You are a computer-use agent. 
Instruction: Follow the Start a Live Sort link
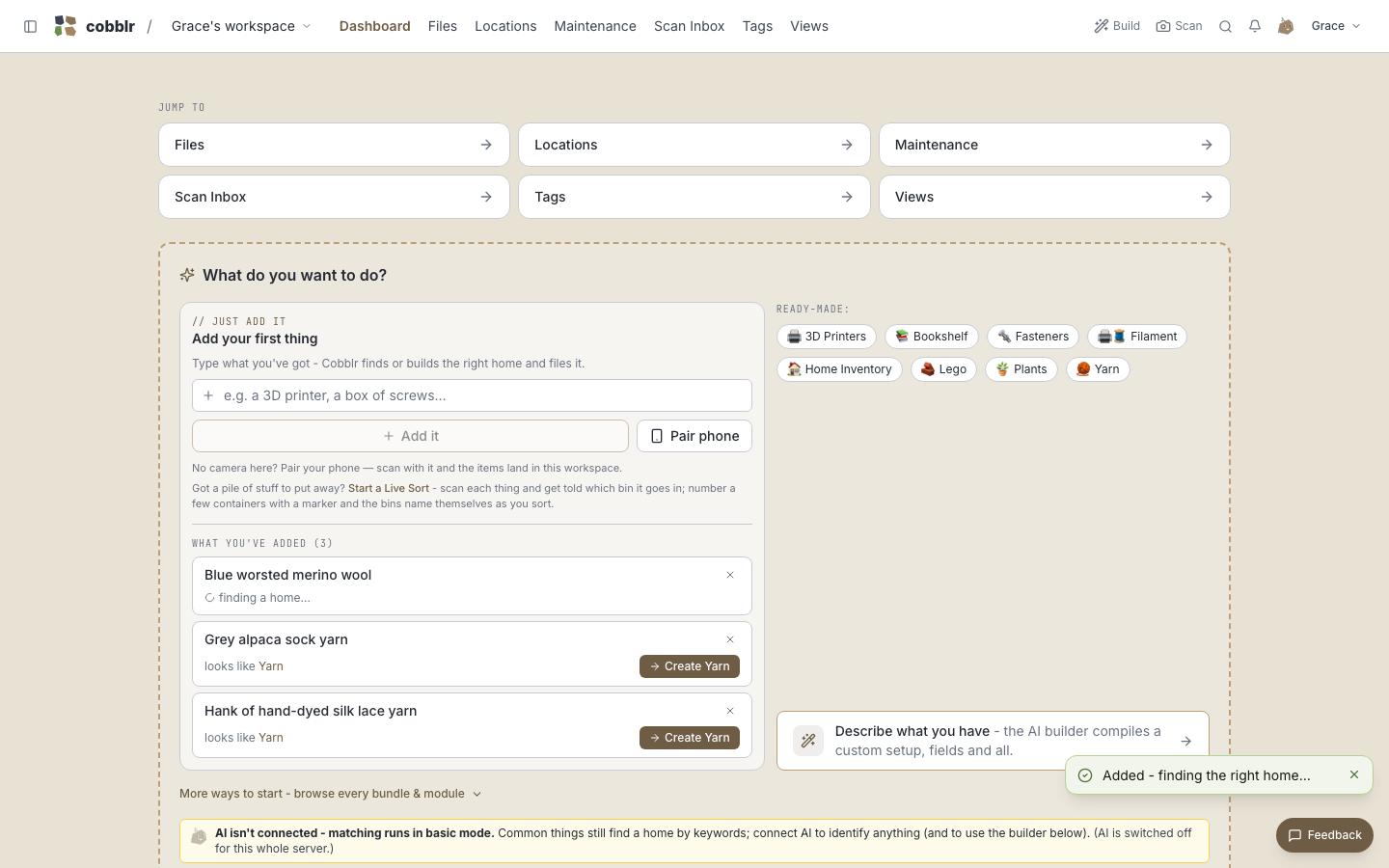389,488
